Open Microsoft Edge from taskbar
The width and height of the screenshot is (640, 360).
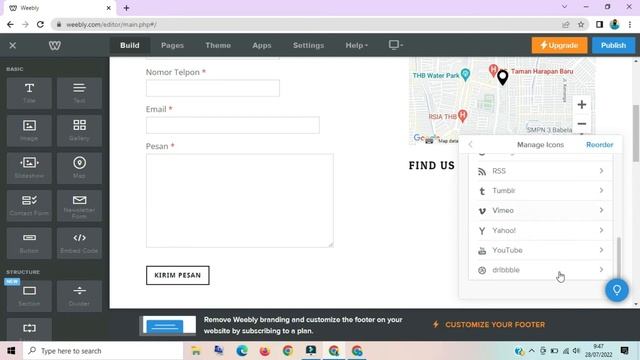(x=242, y=351)
